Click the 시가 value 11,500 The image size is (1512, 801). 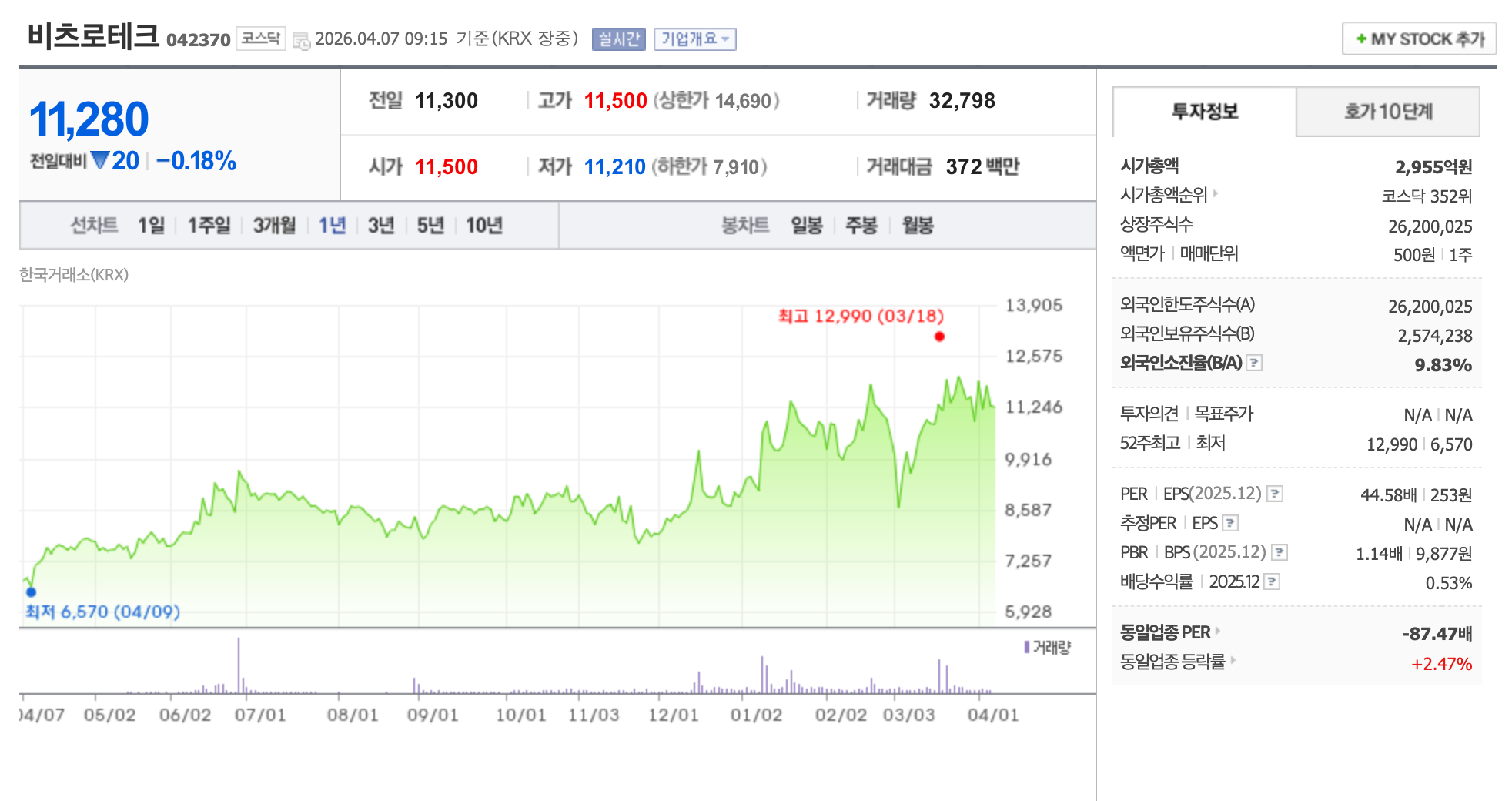click(446, 166)
